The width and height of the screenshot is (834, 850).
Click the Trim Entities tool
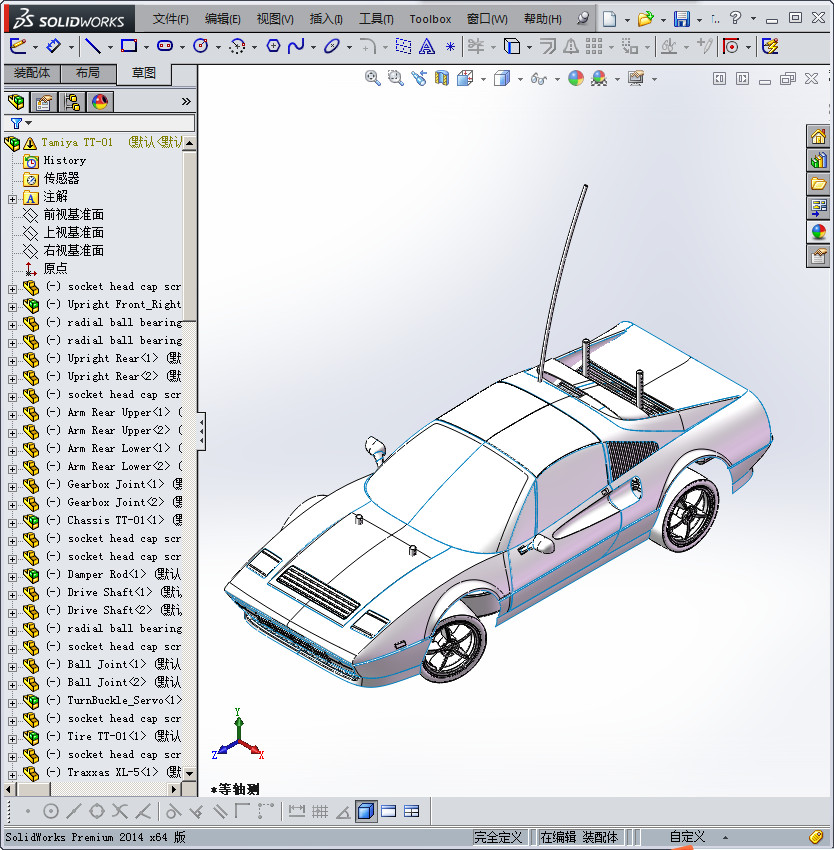[476, 46]
